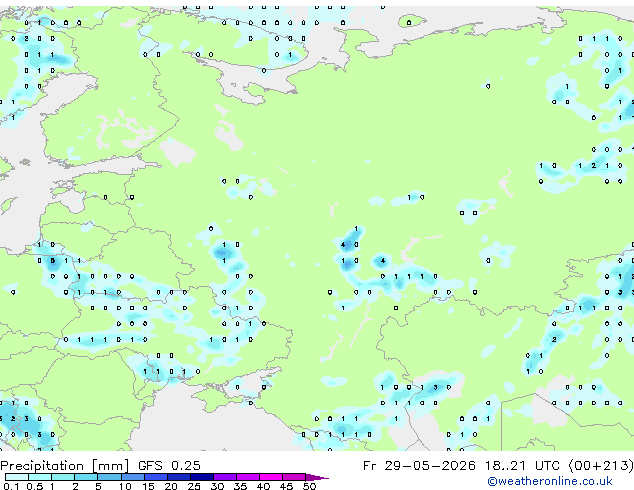
Task: Click the '15' legend scale label
Action: click(x=148, y=486)
